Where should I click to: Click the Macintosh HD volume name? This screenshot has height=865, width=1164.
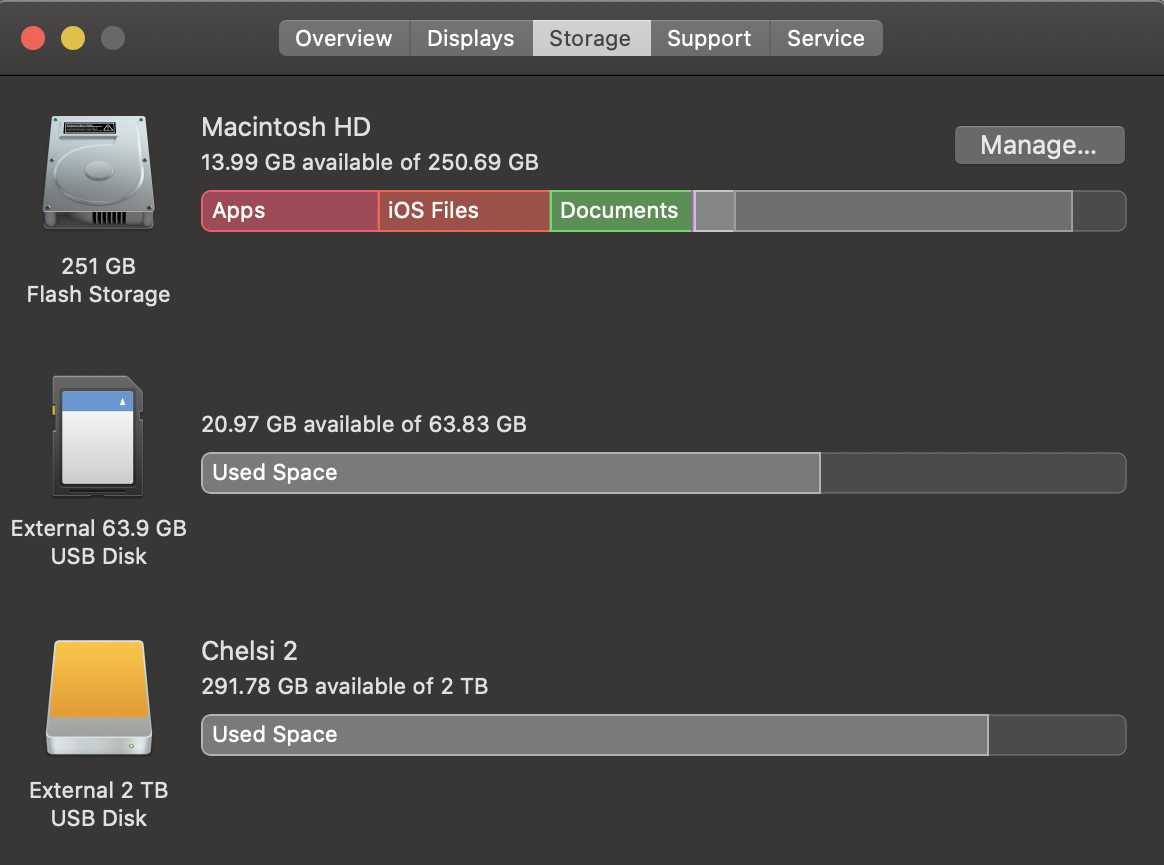tap(286, 127)
